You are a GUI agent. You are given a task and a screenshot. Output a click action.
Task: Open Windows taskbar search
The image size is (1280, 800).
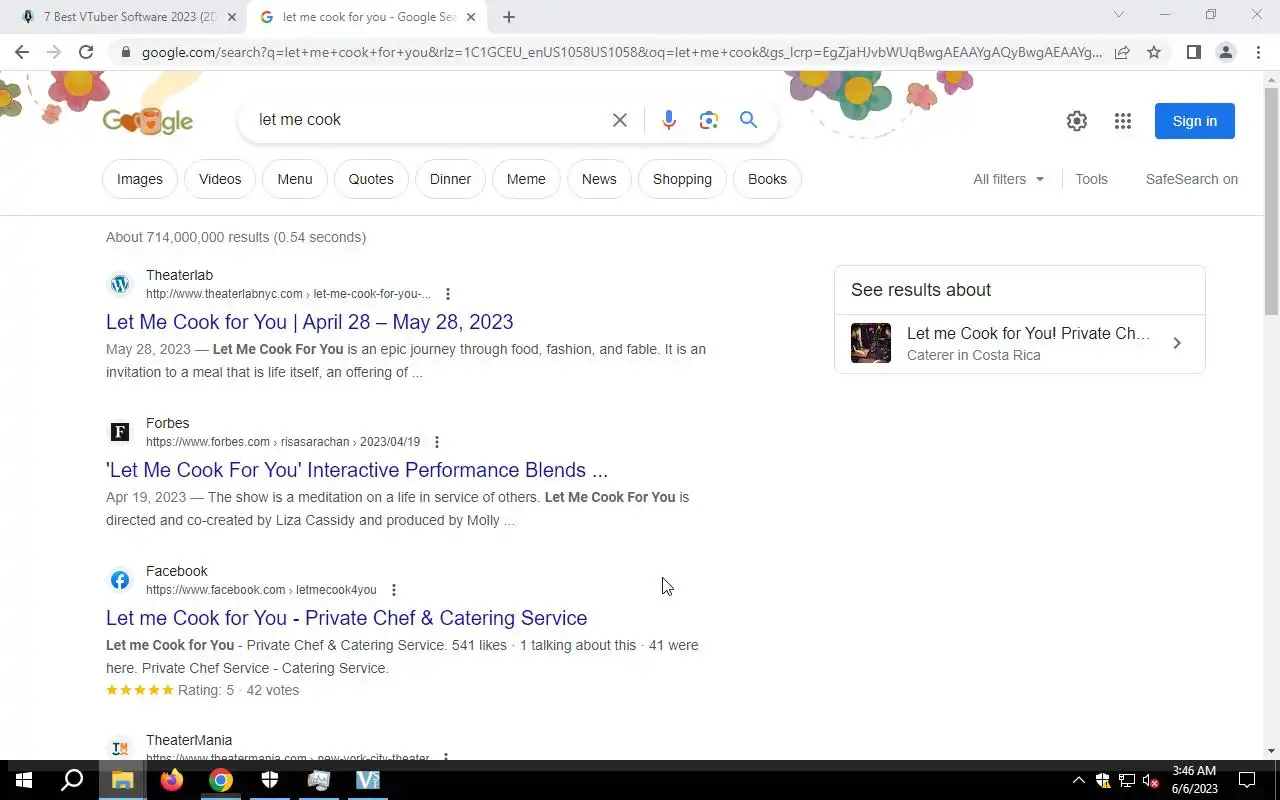coord(72,780)
